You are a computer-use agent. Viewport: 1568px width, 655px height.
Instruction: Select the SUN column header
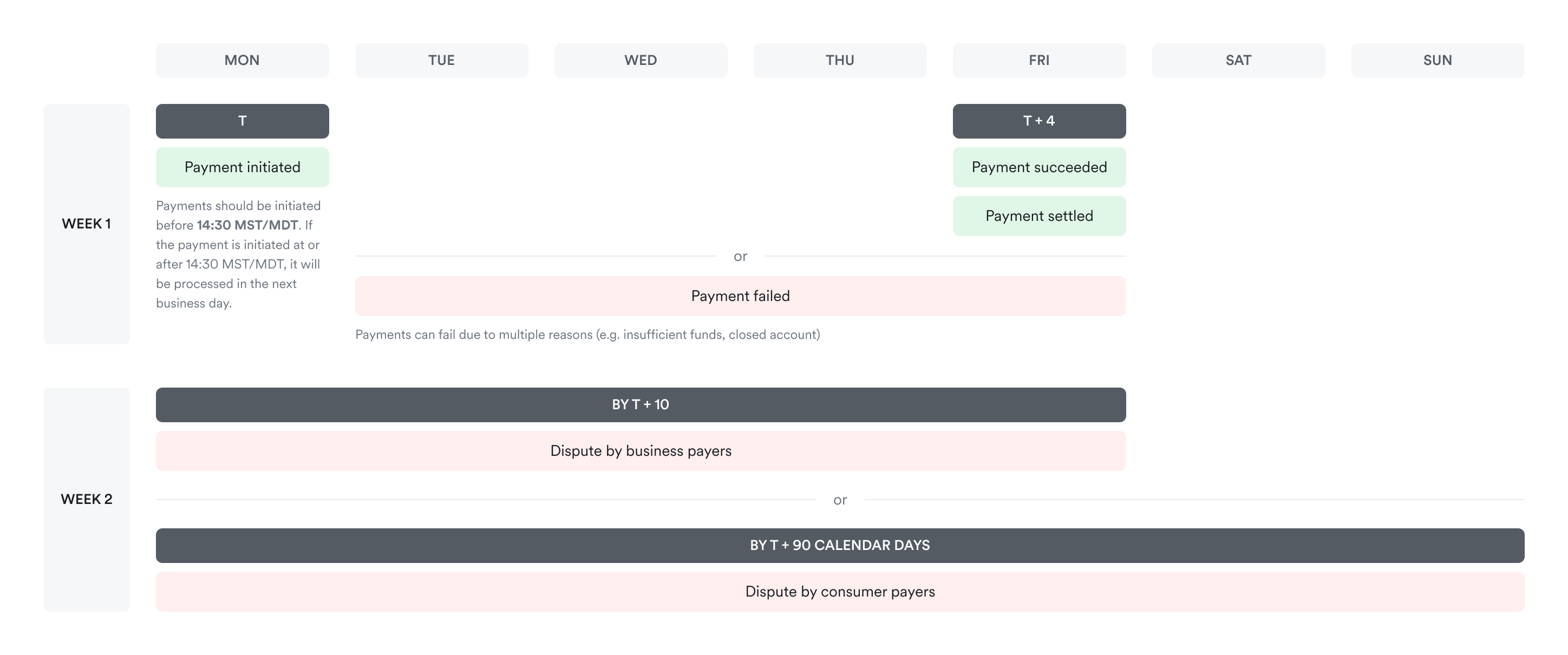(x=1438, y=60)
